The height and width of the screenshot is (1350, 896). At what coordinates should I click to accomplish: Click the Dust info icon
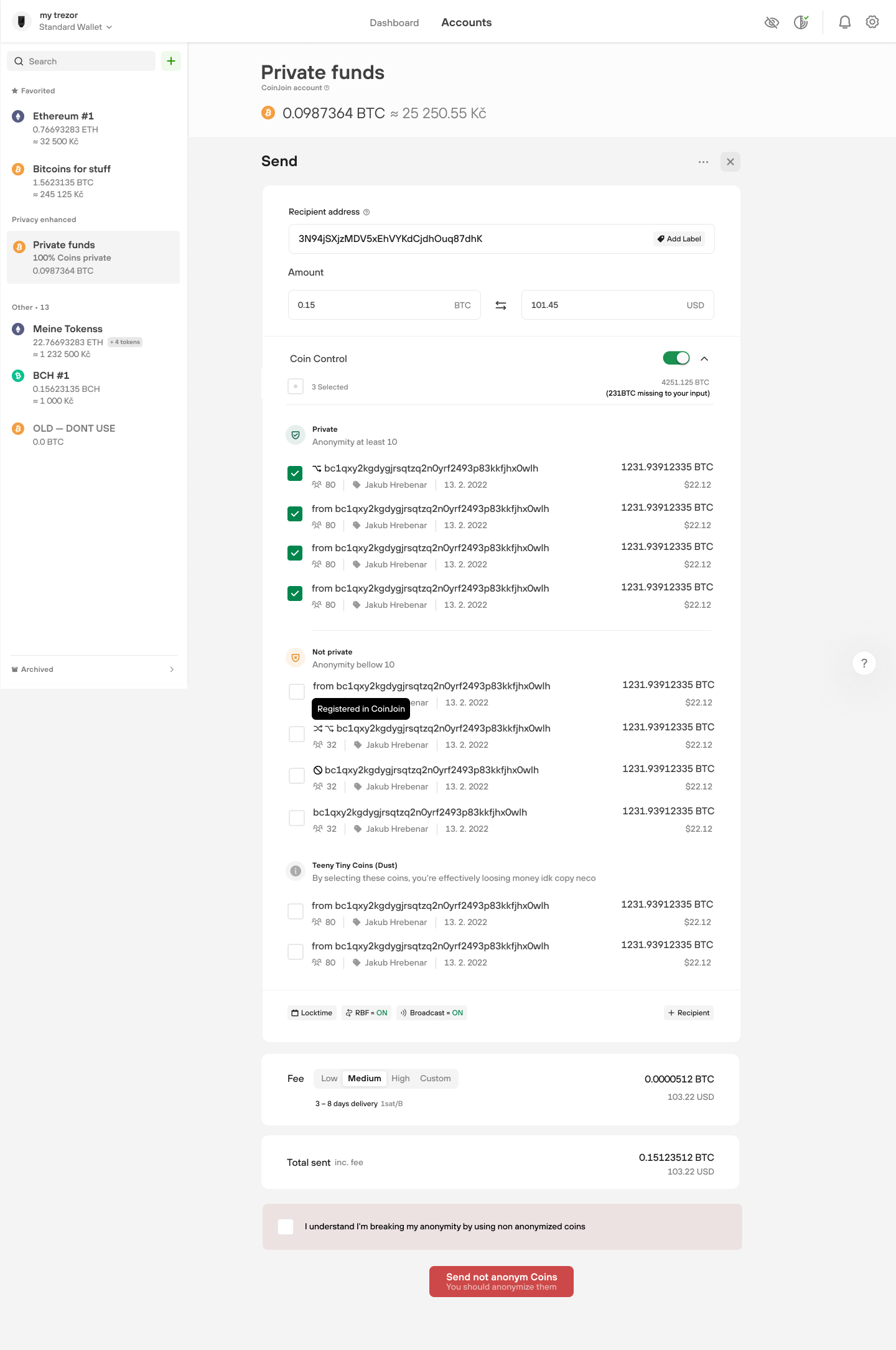point(296,871)
